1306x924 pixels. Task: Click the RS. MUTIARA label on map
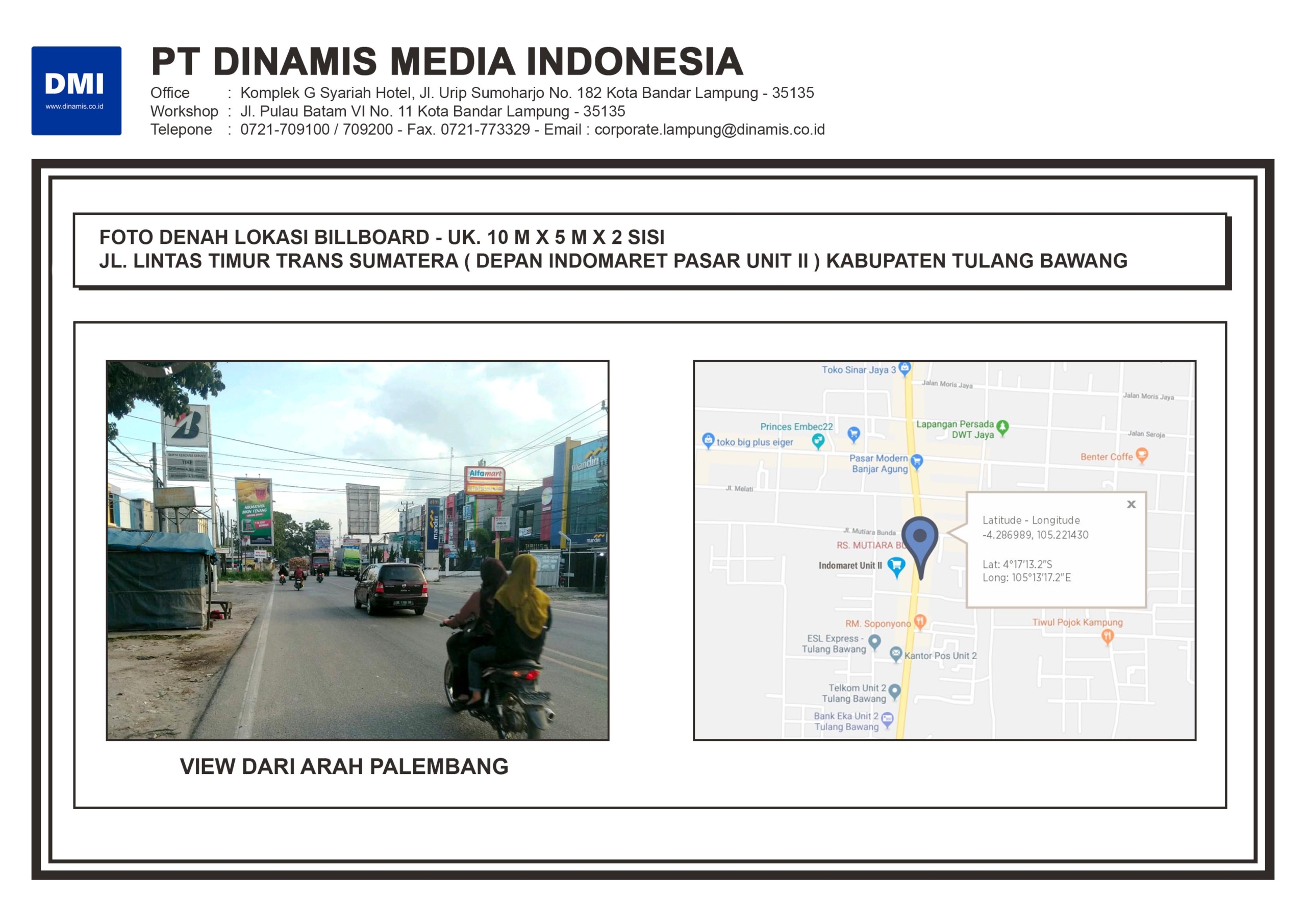click(871, 545)
